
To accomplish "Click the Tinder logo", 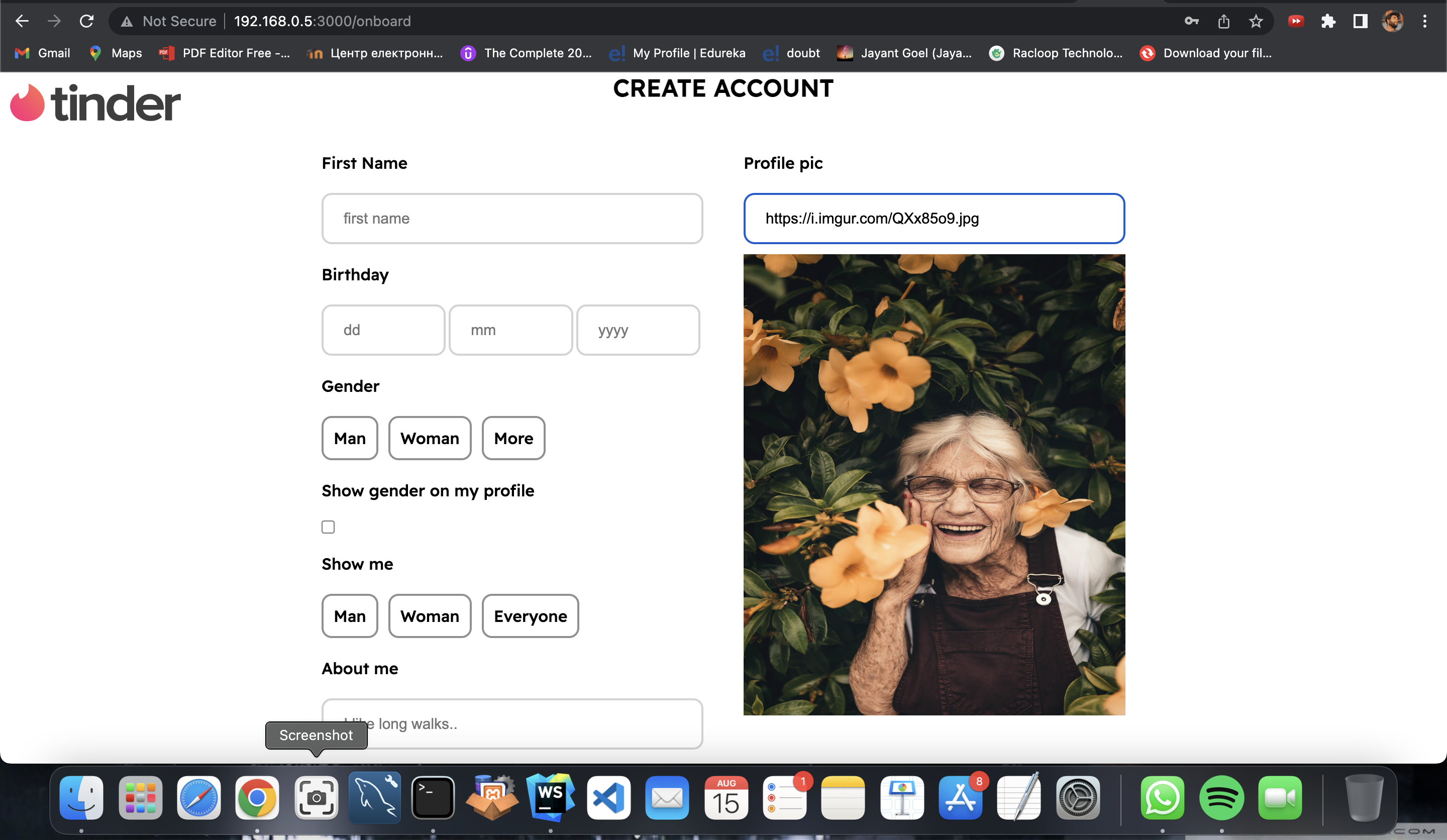I will 95,103.
